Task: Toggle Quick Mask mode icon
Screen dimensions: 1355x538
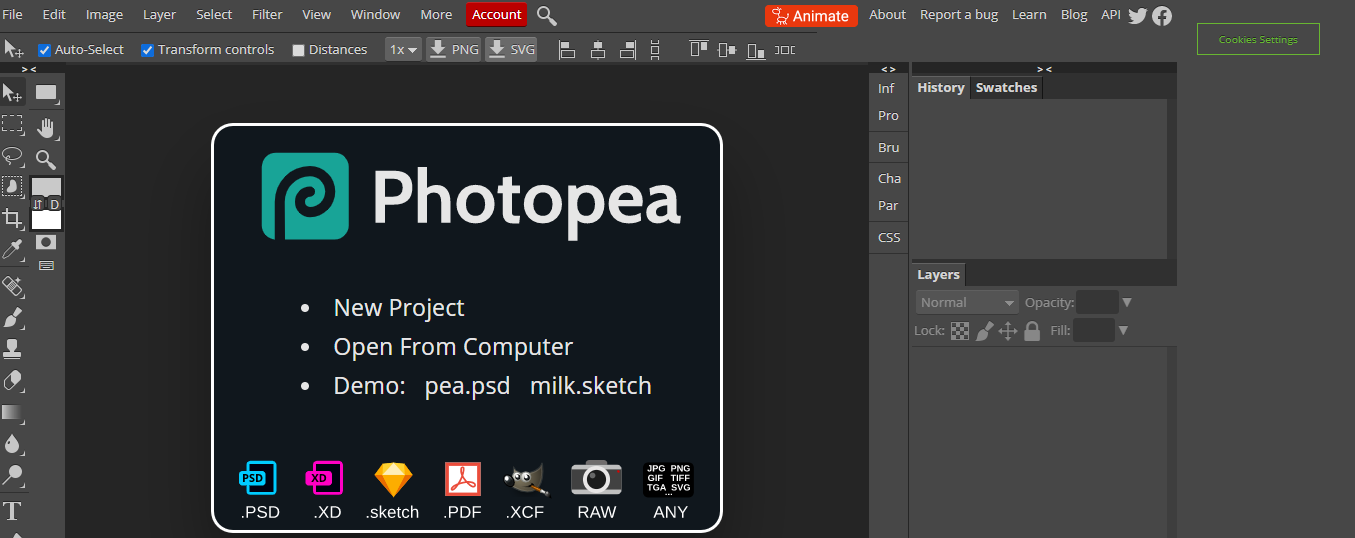Action: click(x=46, y=242)
